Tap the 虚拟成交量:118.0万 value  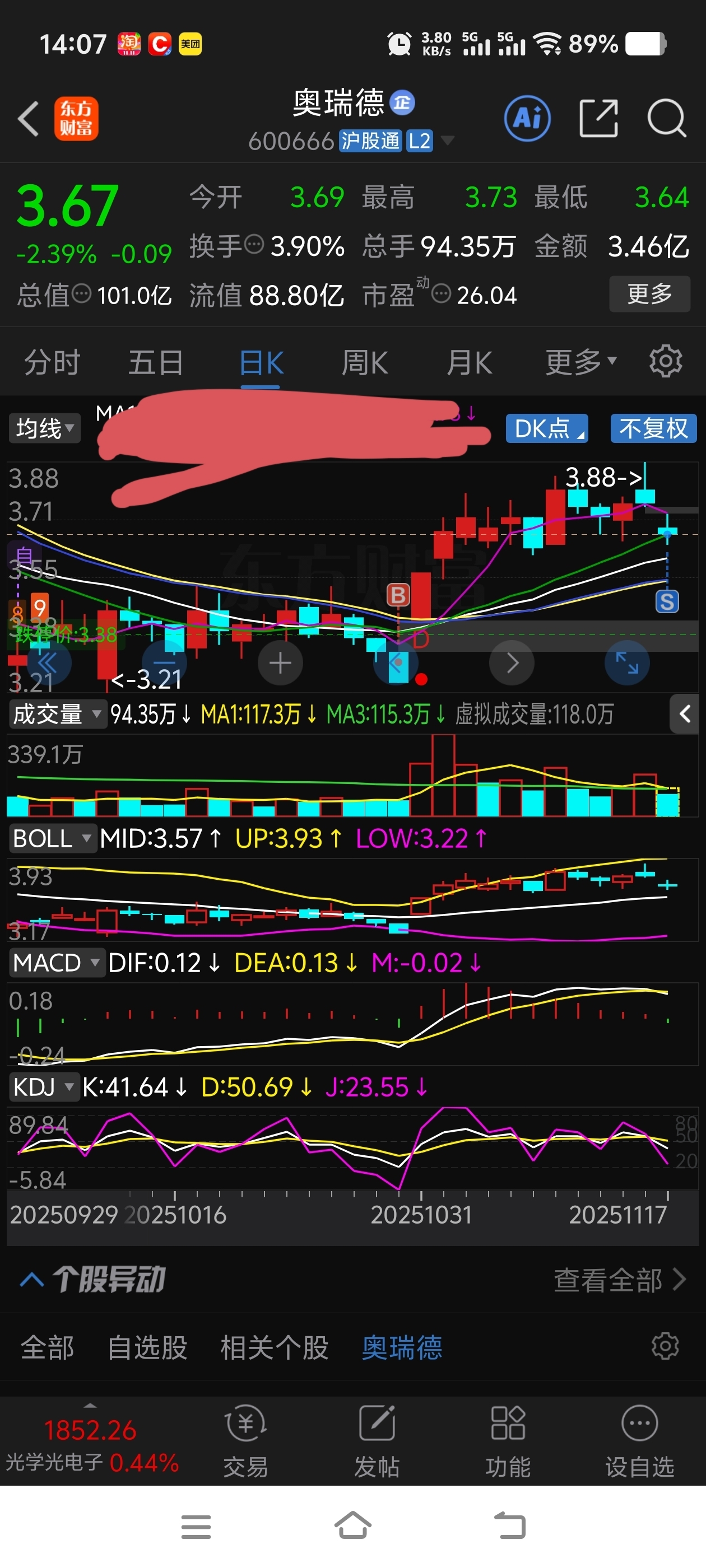[x=534, y=714]
